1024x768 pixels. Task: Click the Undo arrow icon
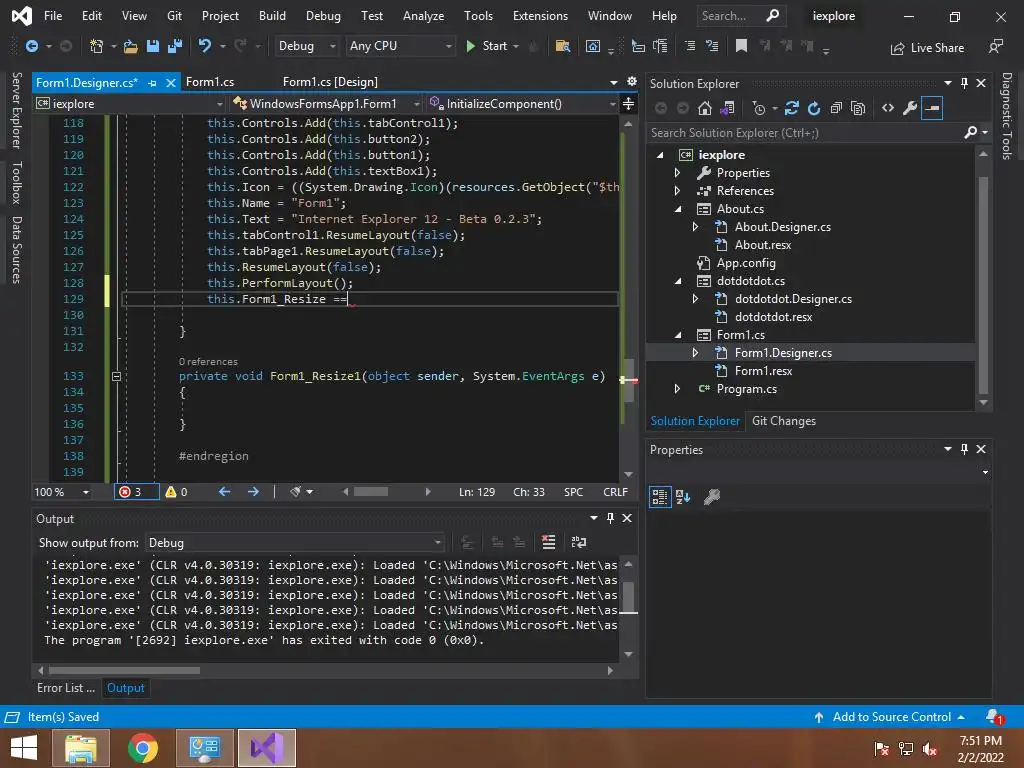[x=205, y=46]
